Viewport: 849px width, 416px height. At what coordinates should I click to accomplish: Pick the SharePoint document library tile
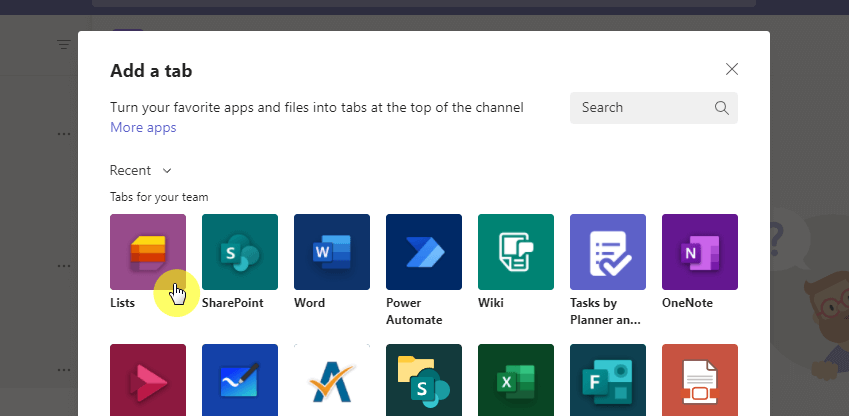tap(424, 380)
